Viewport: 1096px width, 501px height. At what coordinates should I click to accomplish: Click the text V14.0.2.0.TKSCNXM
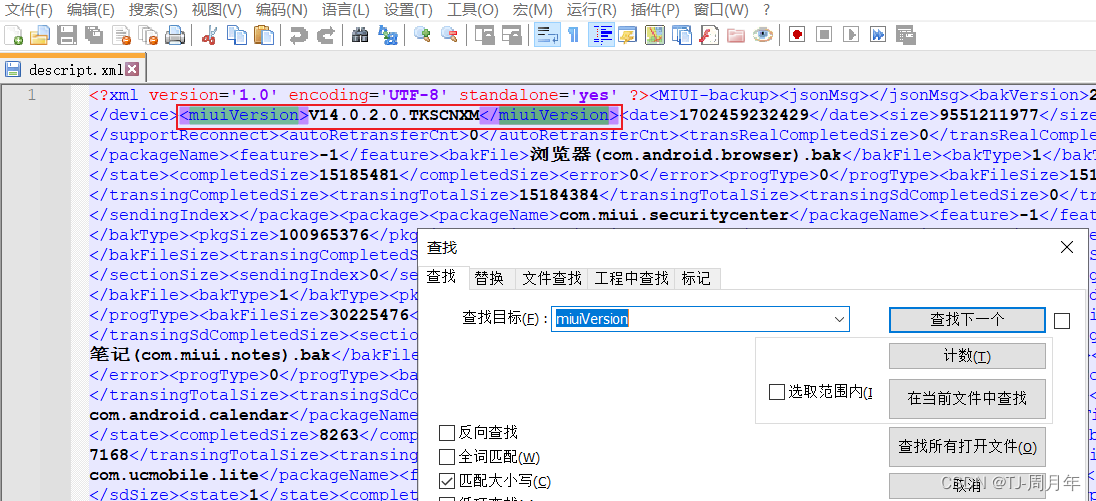pos(394,115)
